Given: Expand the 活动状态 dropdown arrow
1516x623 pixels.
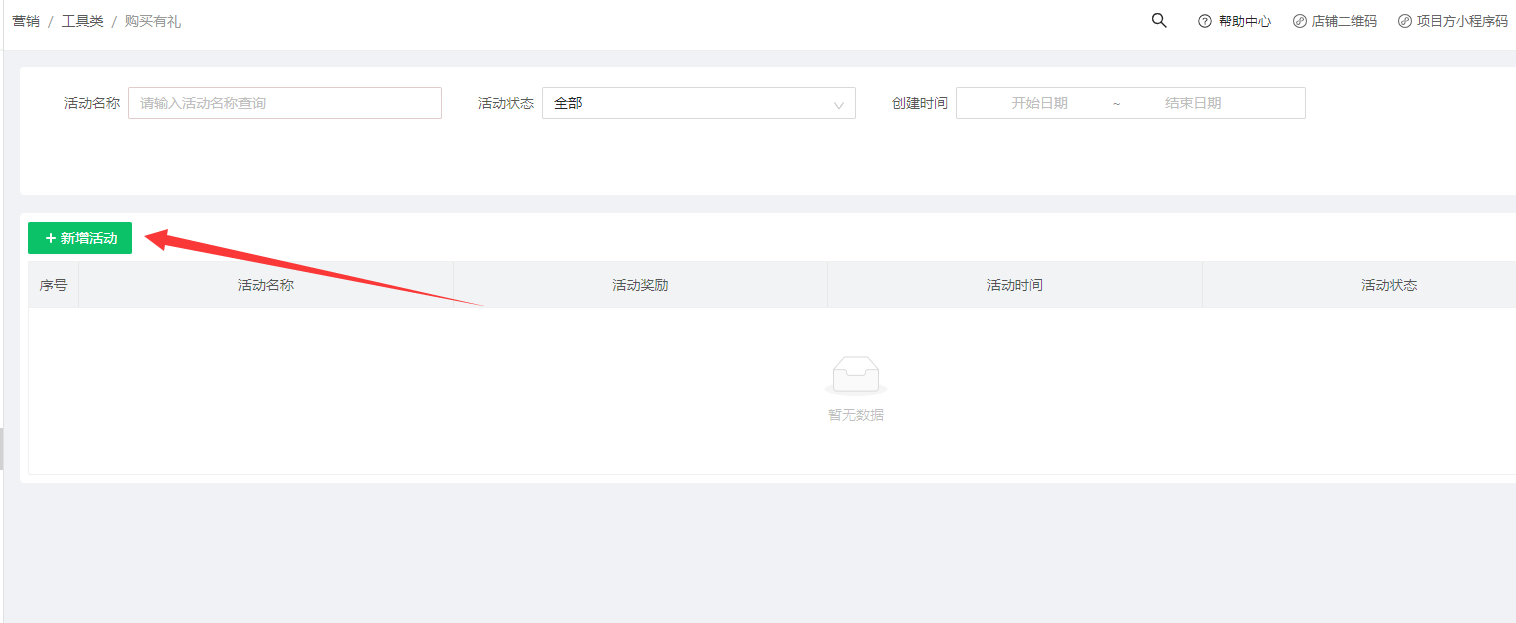Looking at the screenshot, I should (x=839, y=104).
